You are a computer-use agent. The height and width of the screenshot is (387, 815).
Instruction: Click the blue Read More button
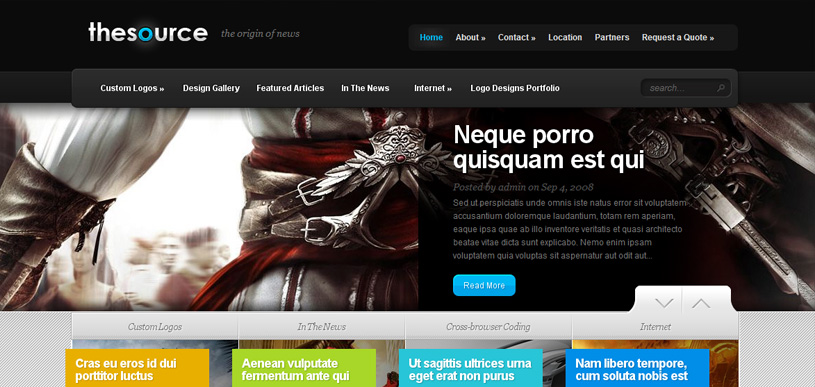tap(484, 285)
